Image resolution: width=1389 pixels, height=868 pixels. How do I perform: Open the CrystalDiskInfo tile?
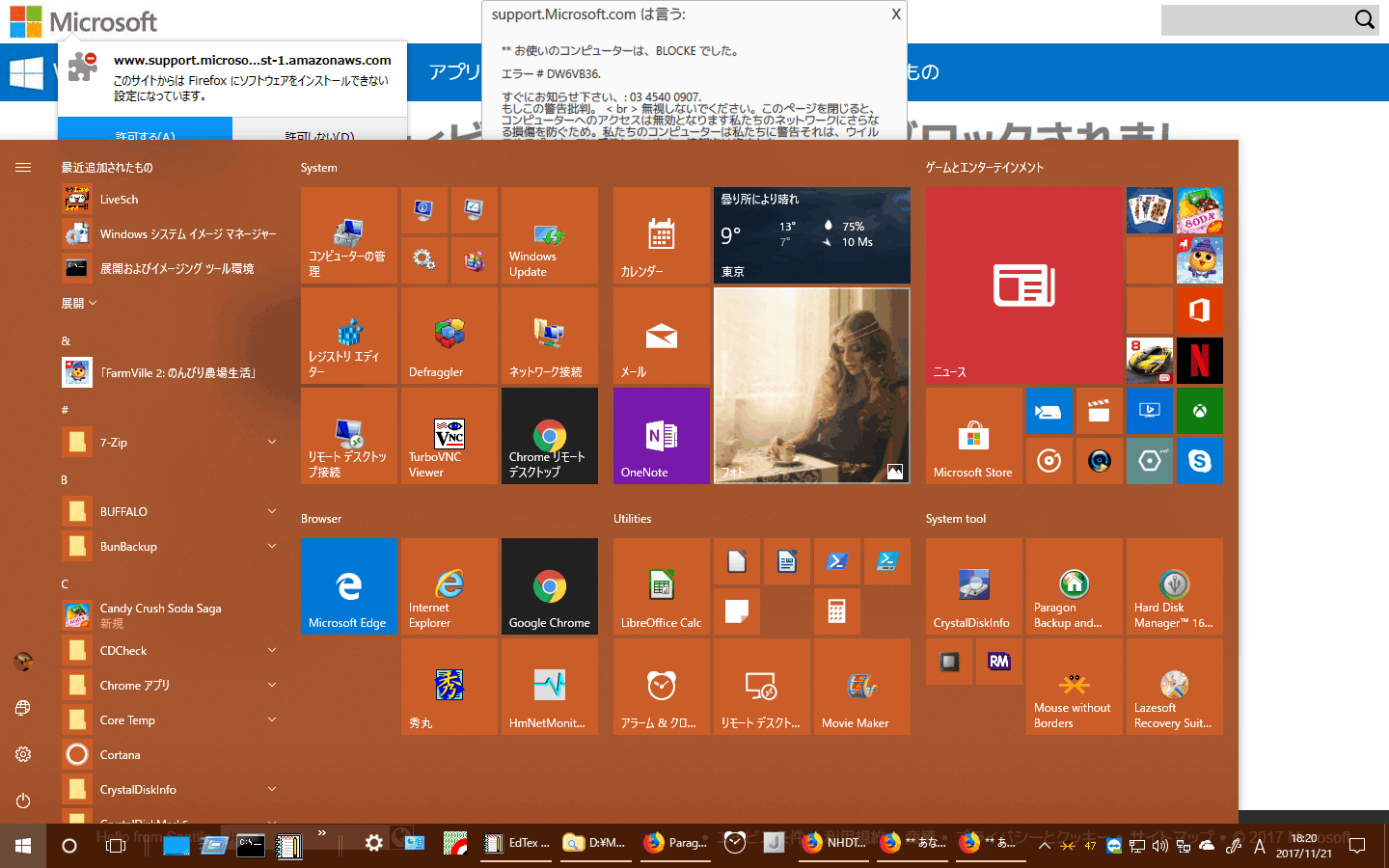tap(974, 586)
